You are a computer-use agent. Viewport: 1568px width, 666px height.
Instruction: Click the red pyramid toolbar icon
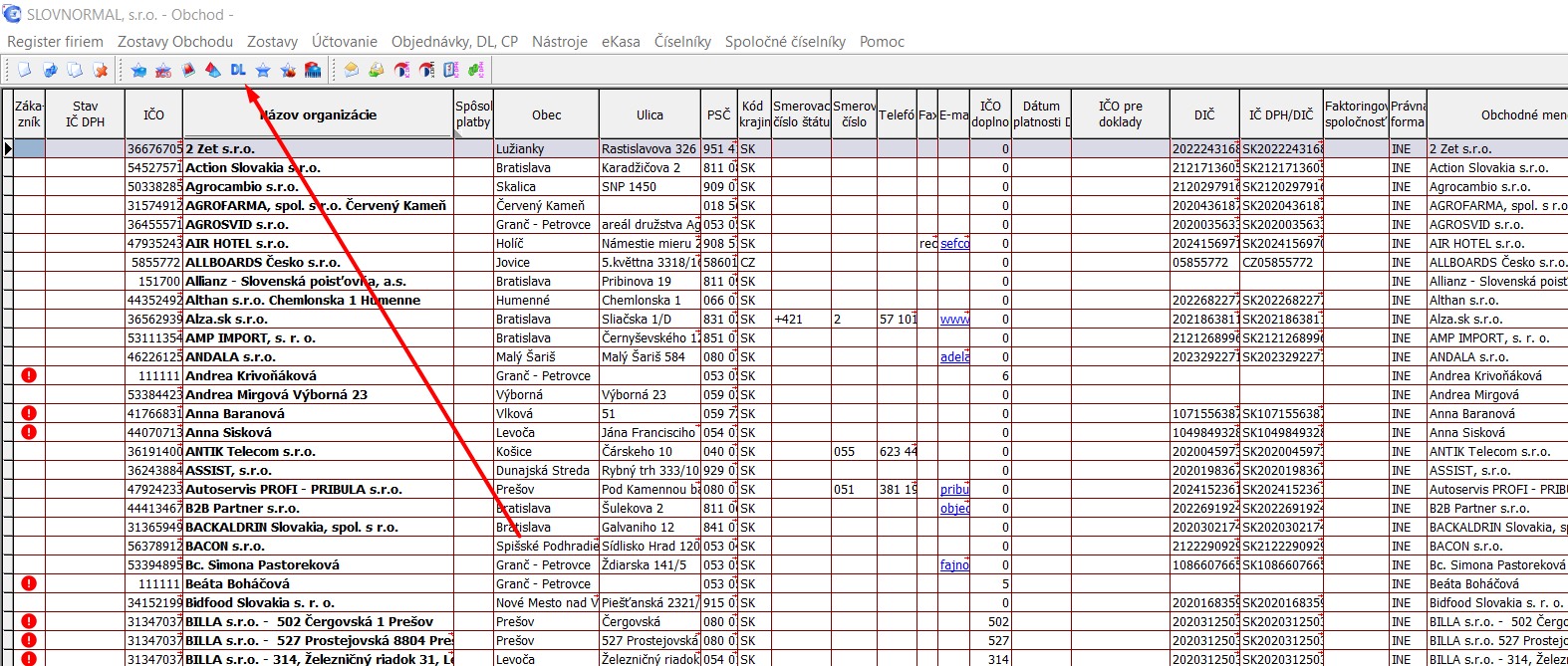(x=213, y=70)
